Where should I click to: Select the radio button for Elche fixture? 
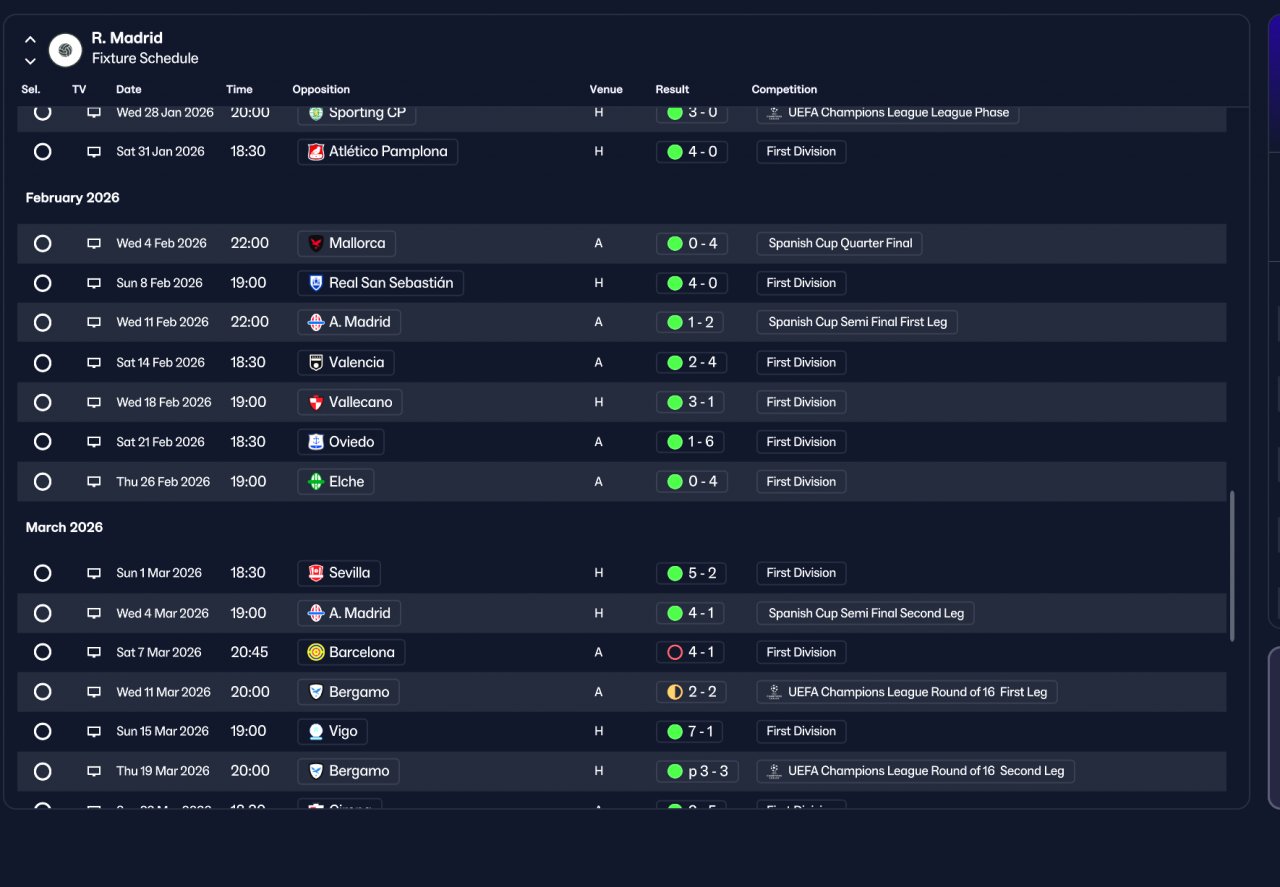pos(42,481)
